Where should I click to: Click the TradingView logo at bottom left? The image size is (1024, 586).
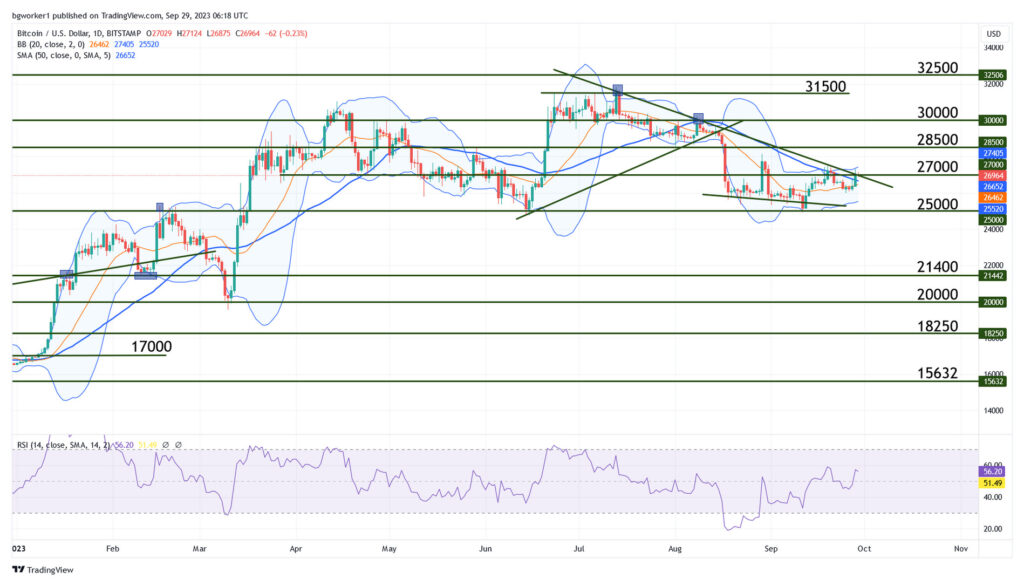click(x=40, y=572)
